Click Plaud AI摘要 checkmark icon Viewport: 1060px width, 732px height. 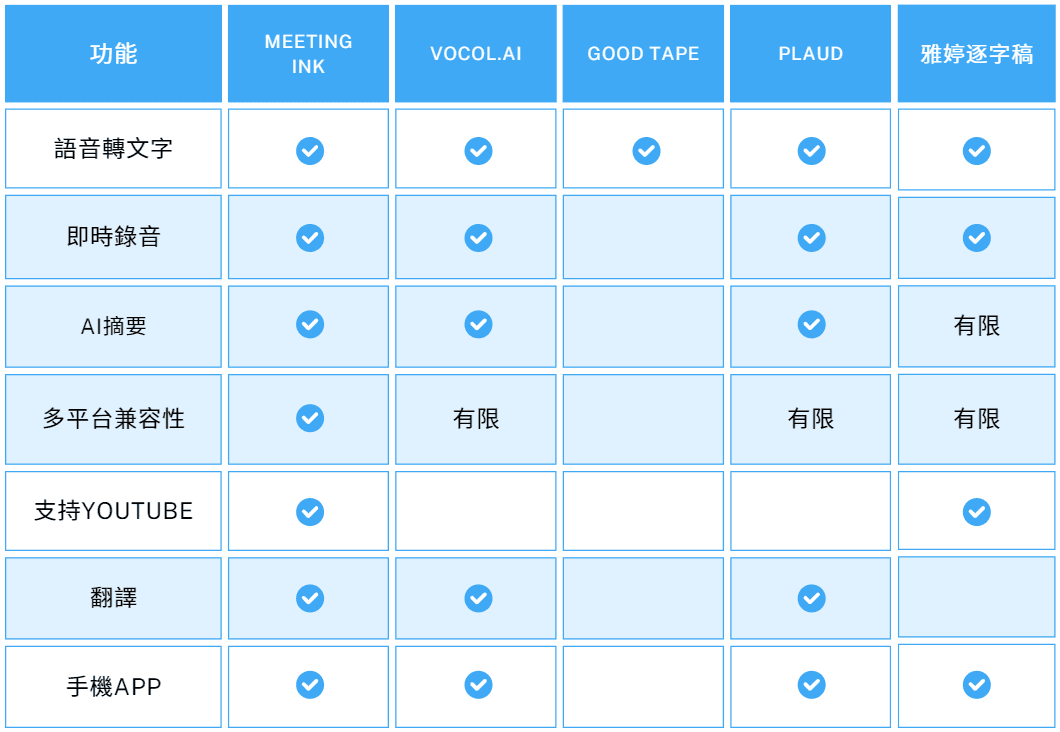pyautogui.click(x=811, y=325)
